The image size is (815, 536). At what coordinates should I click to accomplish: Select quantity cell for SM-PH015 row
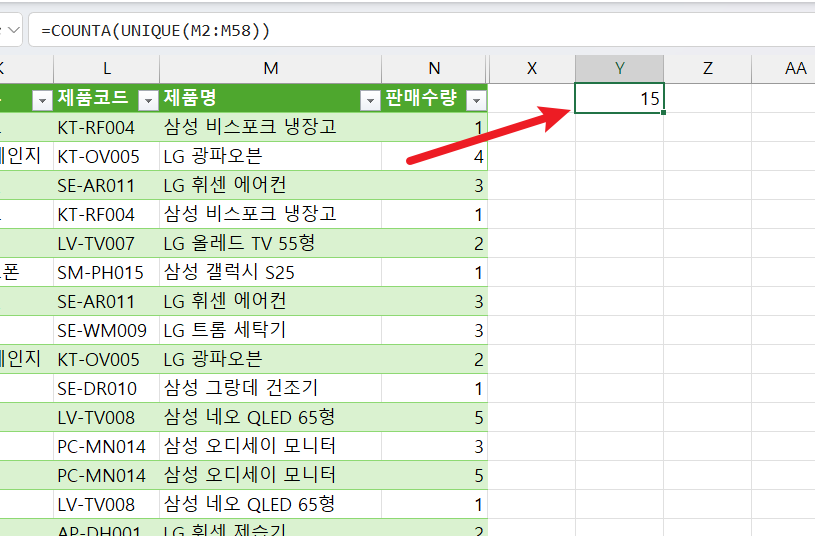435,272
